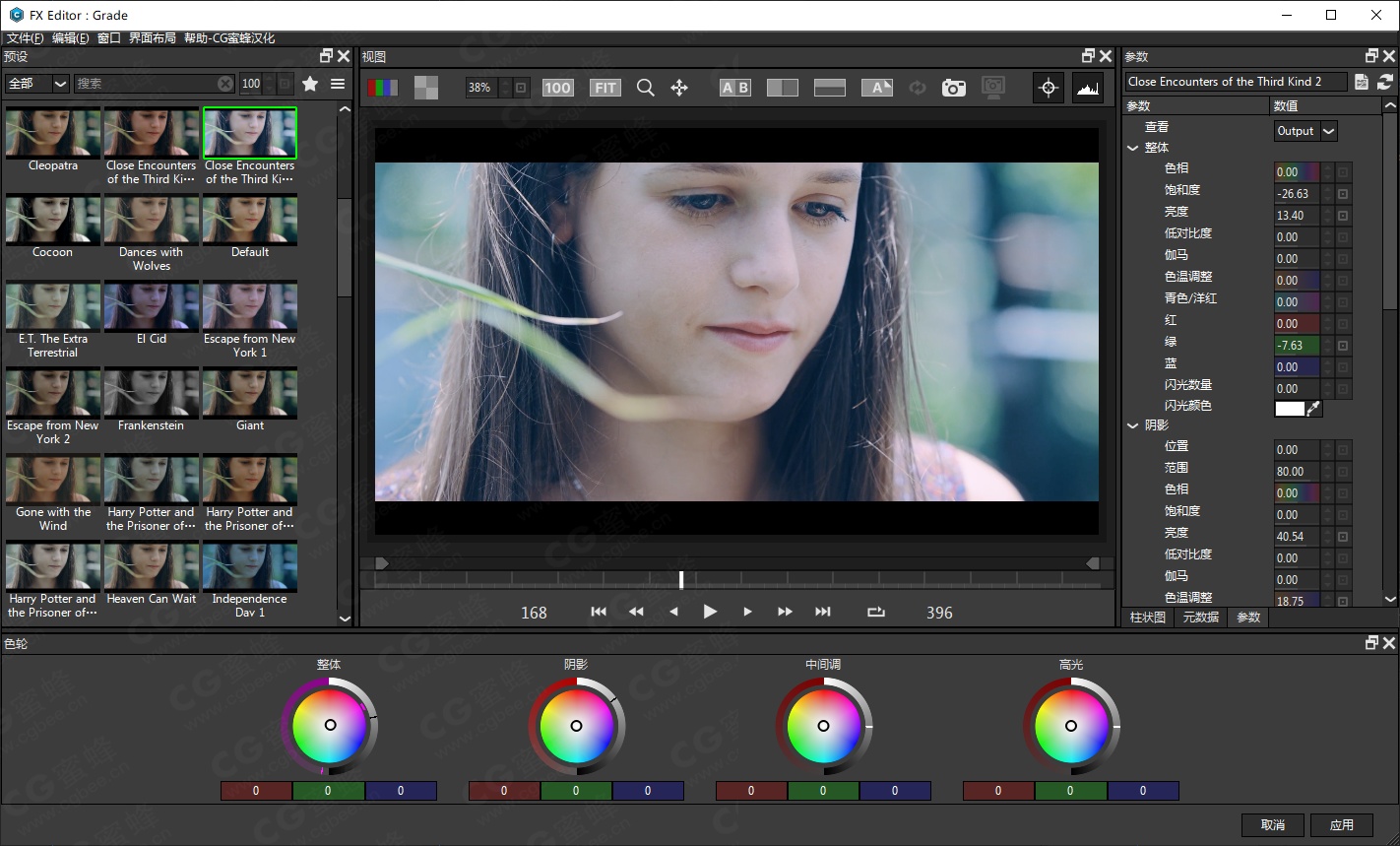The height and width of the screenshot is (846, 1400).
Task: Open the presets hamburger menu icon
Action: coord(338,84)
